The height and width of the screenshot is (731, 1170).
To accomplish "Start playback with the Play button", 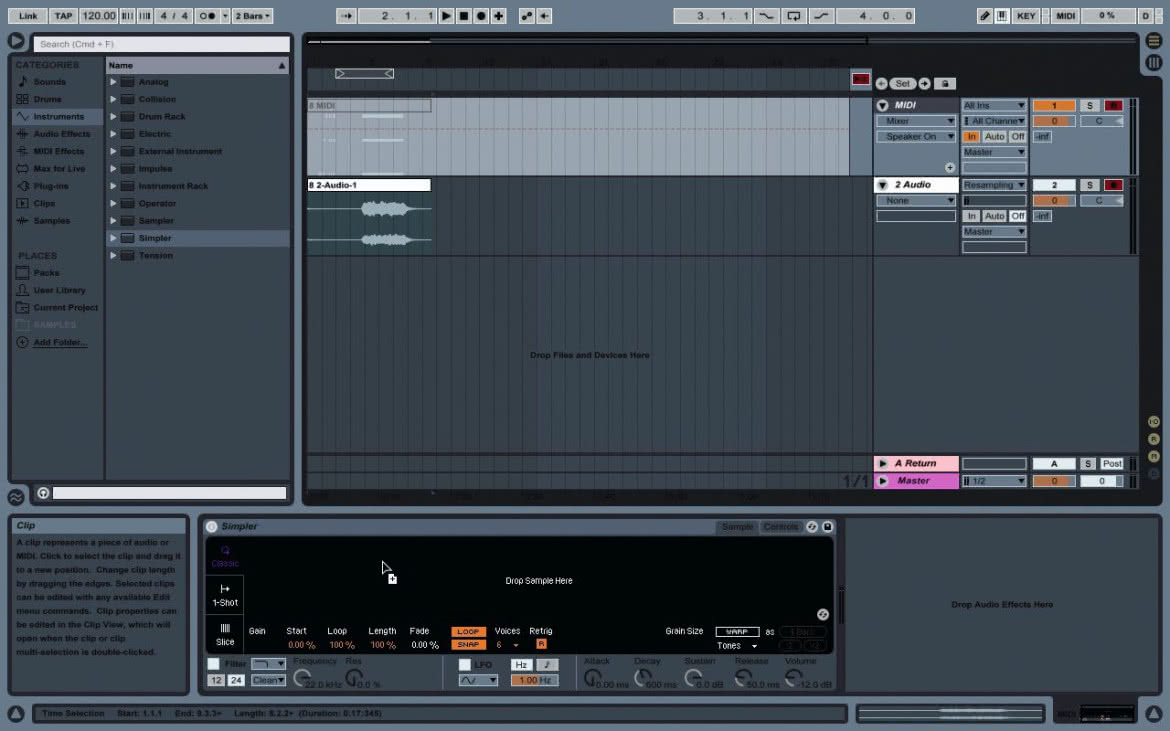I will pyautogui.click(x=446, y=16).
